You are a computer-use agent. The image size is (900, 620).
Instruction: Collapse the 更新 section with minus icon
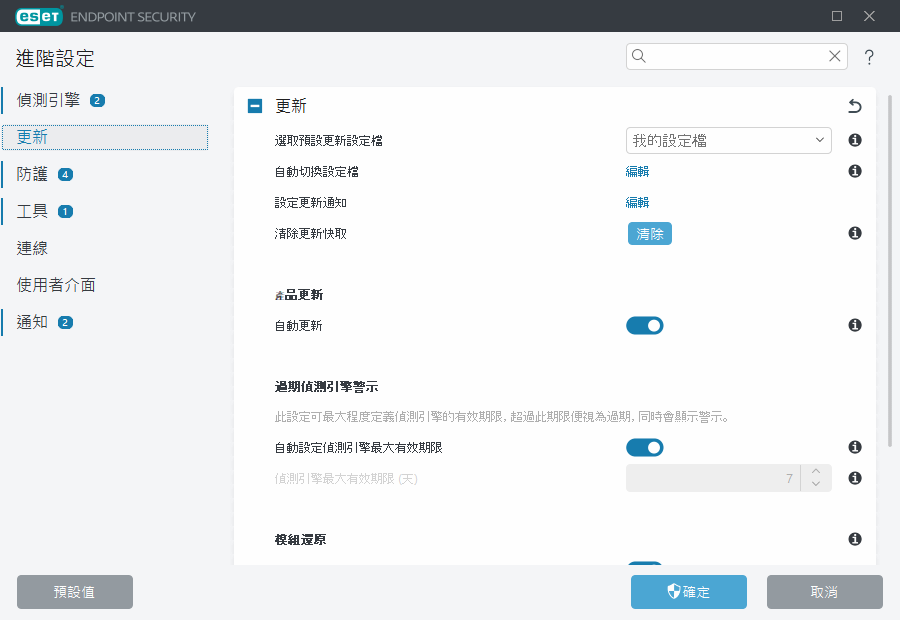[x=255, y=106]
